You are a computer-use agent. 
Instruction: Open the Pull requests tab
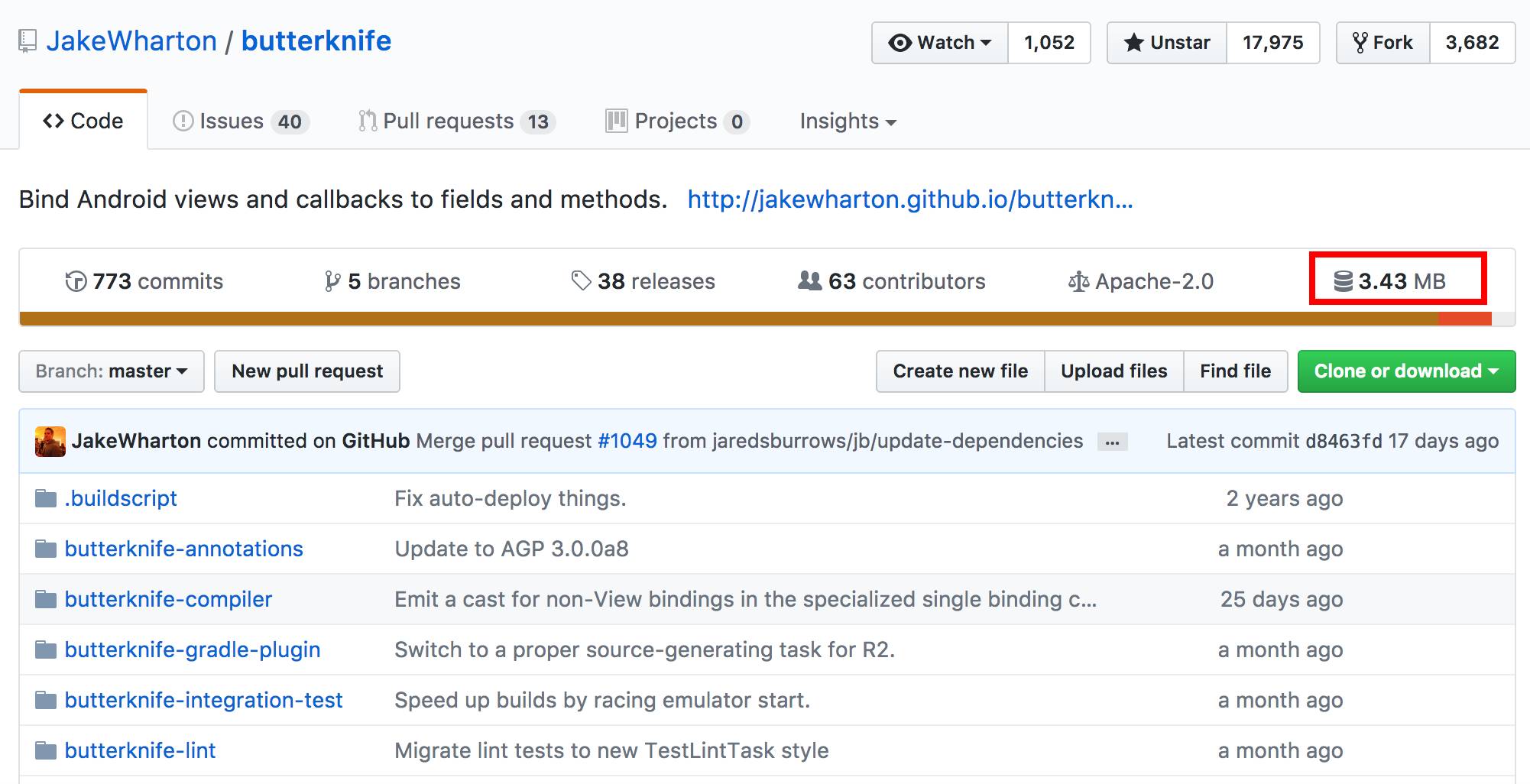[456, 121]
